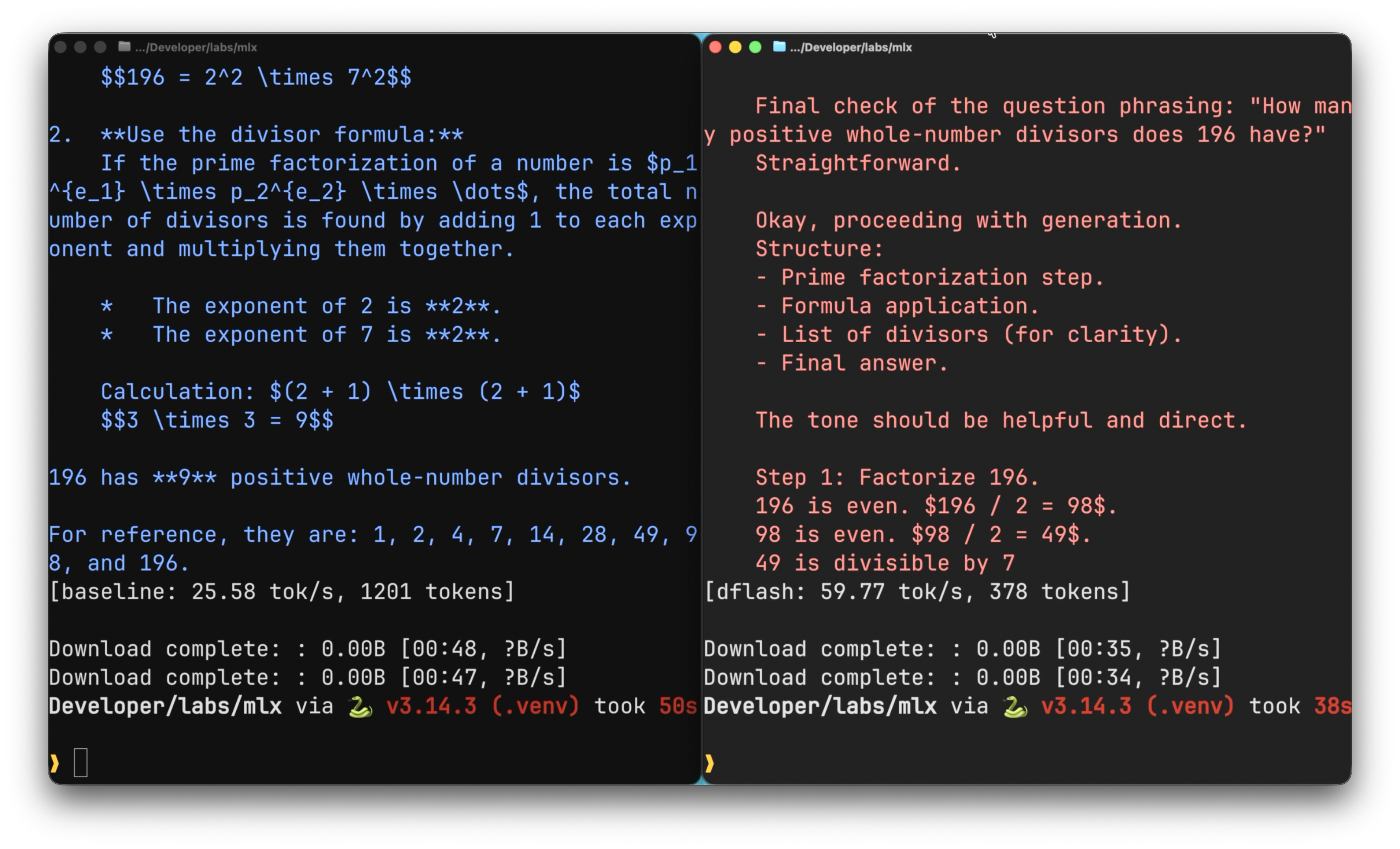Click the blue folder icon in right title bar
The height and width of the screenshot is (849, 1400).
779,47
